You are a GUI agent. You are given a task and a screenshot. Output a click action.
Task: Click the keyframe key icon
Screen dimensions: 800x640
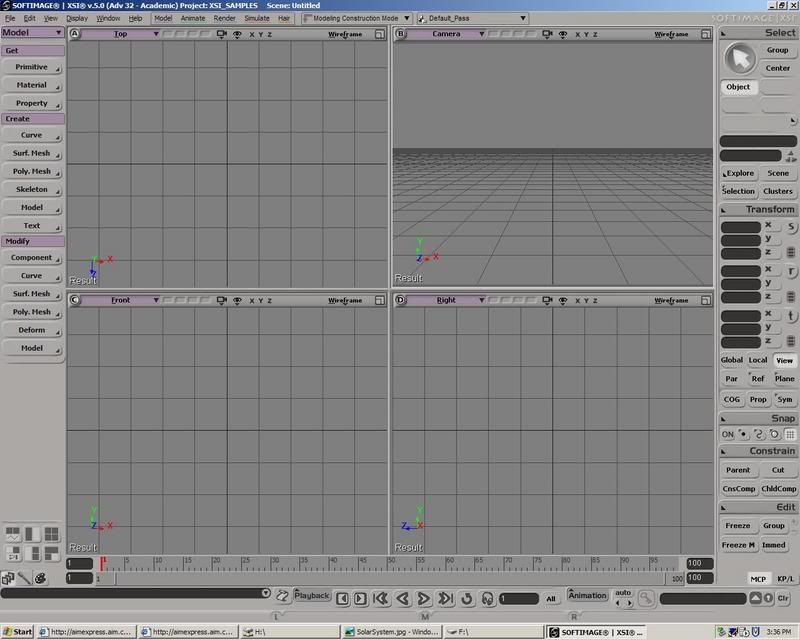pos(646,598)
